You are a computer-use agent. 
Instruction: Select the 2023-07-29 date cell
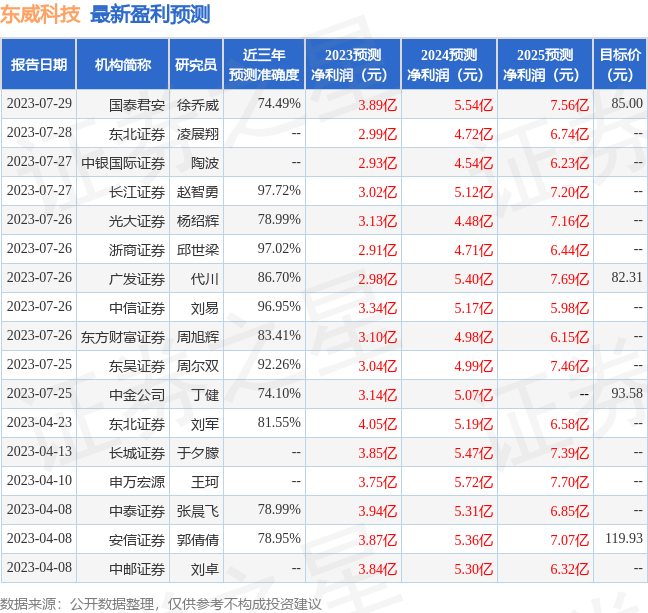pos(39,104)
